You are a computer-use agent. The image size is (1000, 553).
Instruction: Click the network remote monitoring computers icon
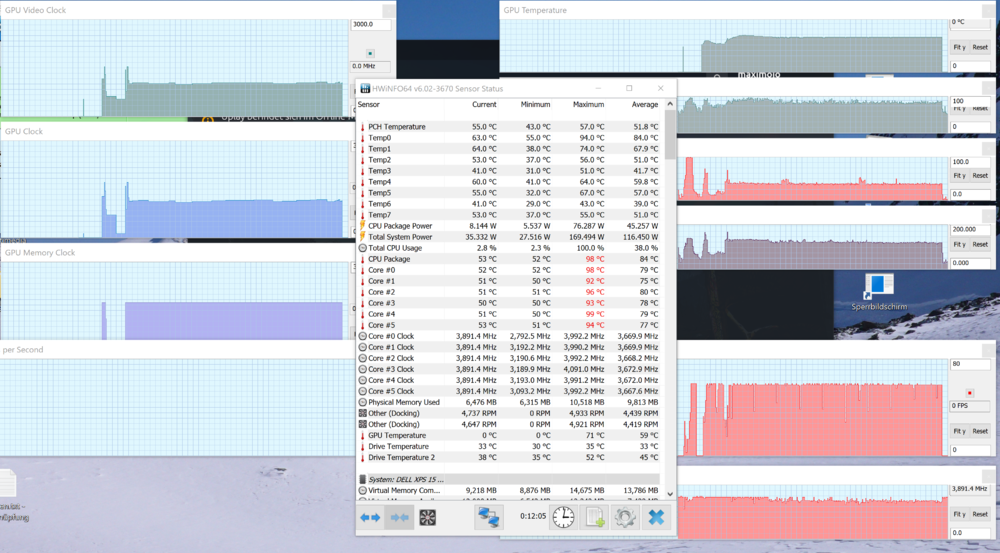[488, 517]
